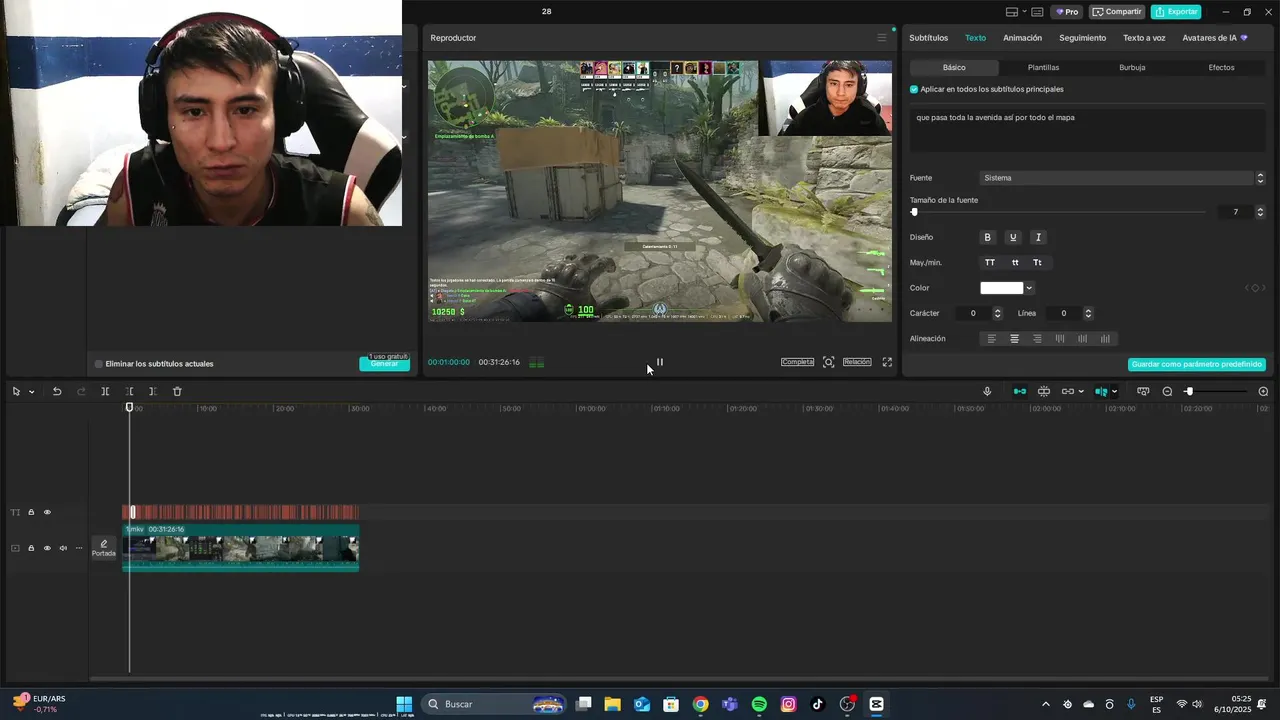Image resolution: width=1280 pixels, height=720 pixels.
Task: Start voice recording with microphone icon
Action: (987, 391)
